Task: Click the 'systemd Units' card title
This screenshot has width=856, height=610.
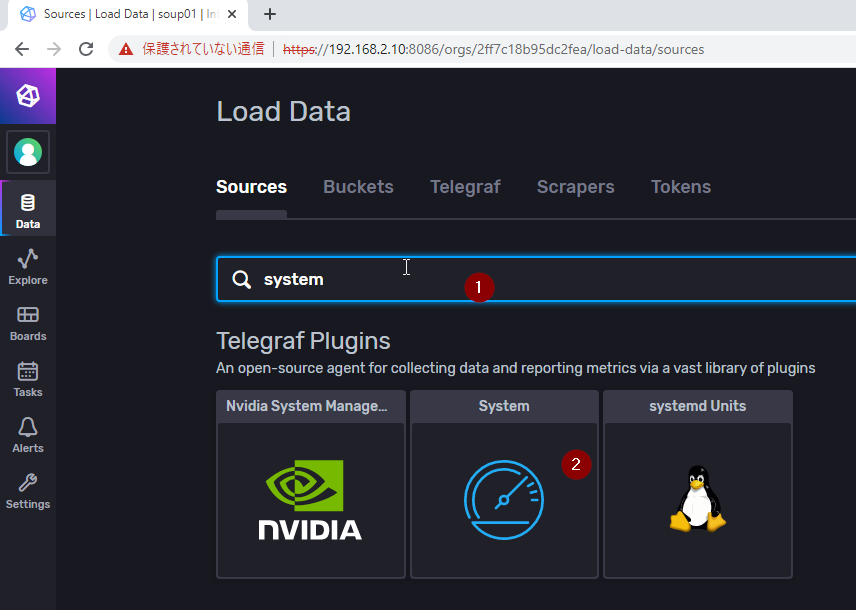Action: pyautogui.click(x=698, y=406)
